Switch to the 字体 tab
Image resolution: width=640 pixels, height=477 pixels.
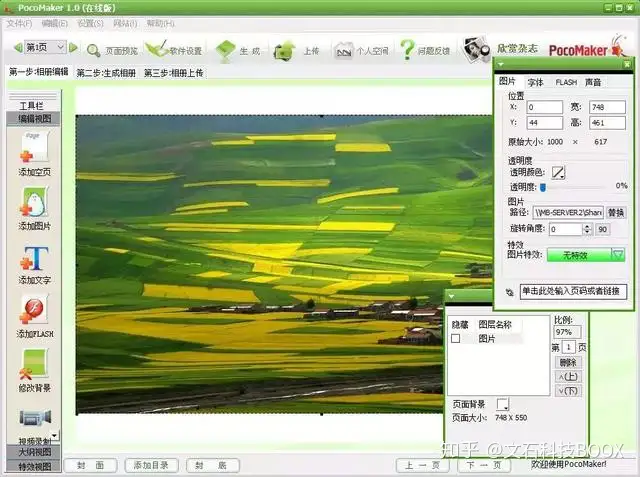536,82
